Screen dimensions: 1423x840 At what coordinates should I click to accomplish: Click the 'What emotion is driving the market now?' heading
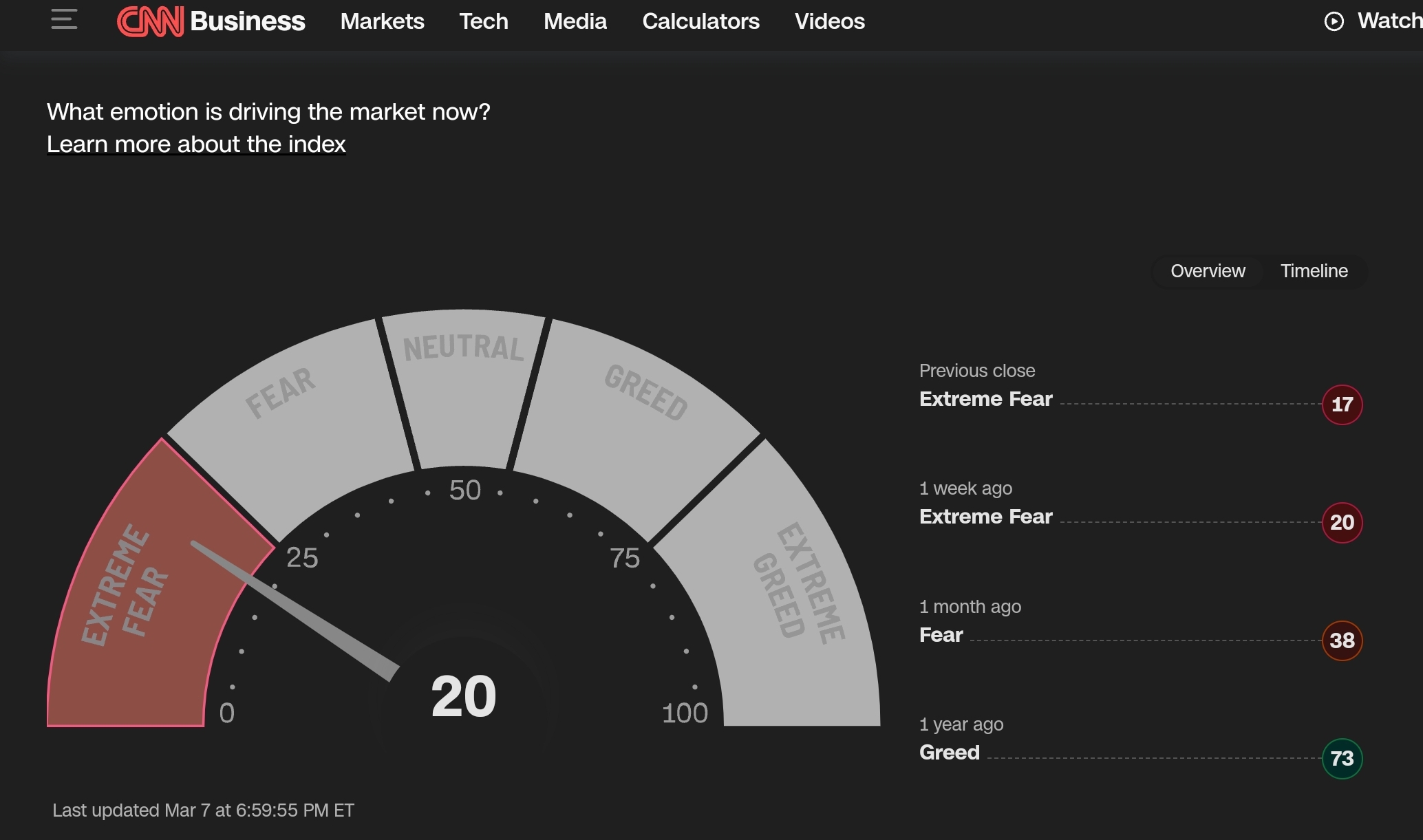coord(268,112)
